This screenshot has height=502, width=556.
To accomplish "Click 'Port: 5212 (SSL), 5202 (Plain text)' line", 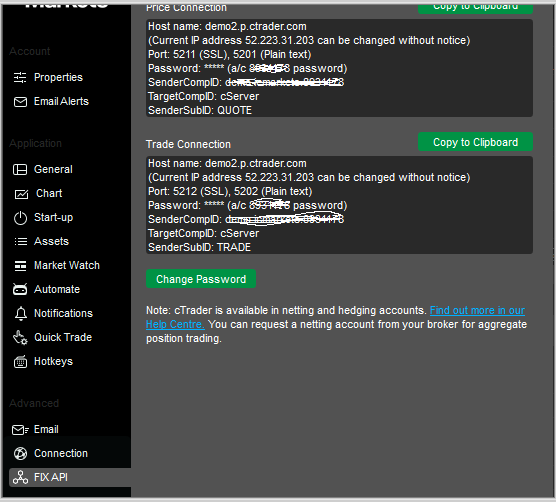I will (x=230, y=191).
